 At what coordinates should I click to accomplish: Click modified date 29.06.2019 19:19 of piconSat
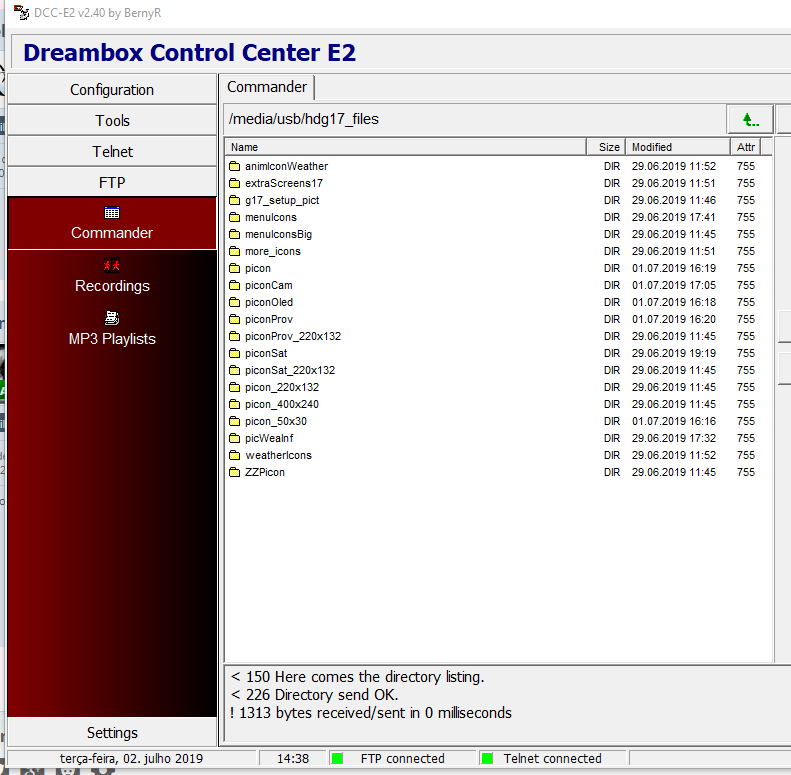[x=673, y=353]
